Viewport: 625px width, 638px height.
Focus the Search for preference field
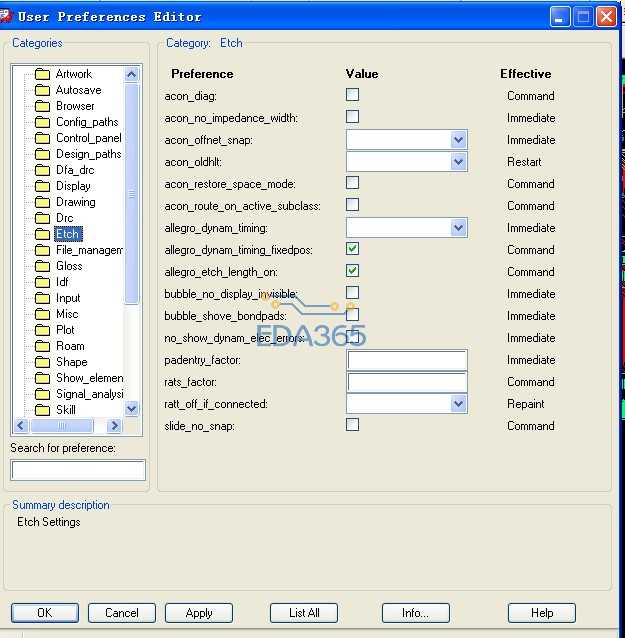pos(78,470)
